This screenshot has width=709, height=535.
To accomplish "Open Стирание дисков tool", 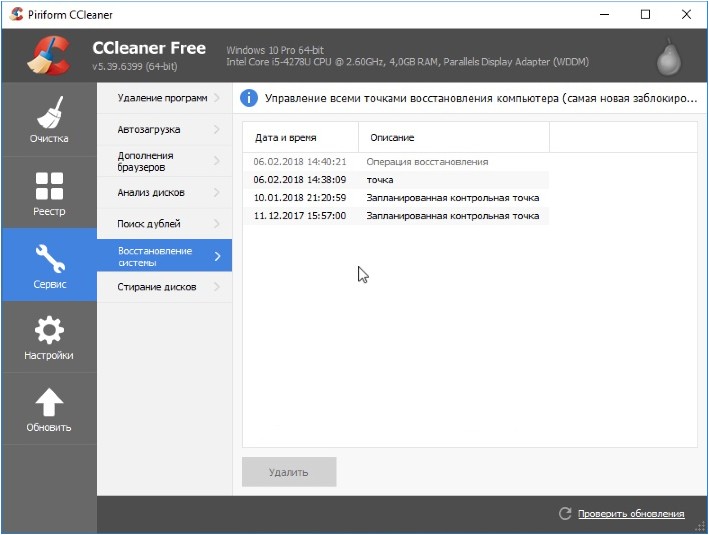I will coord(165,287).
